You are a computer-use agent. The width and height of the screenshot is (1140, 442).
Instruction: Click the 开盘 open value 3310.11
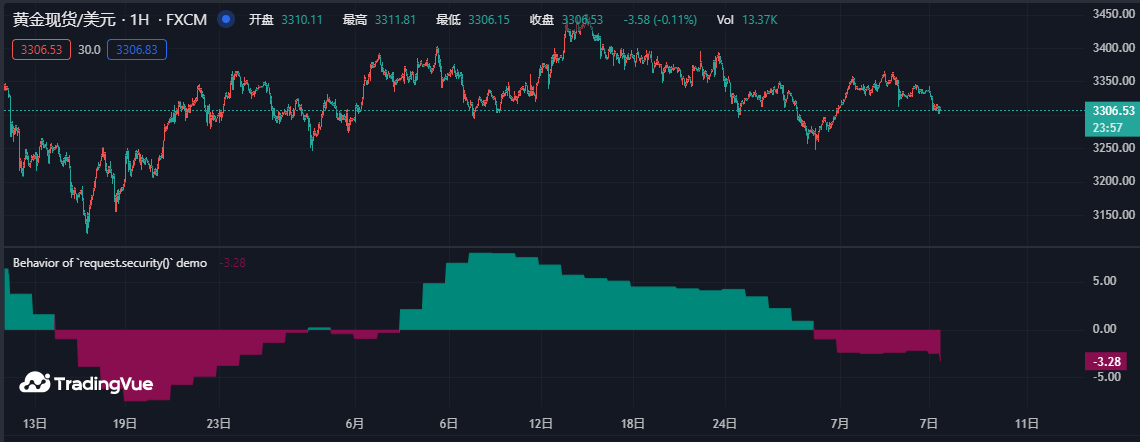point(301,20)
